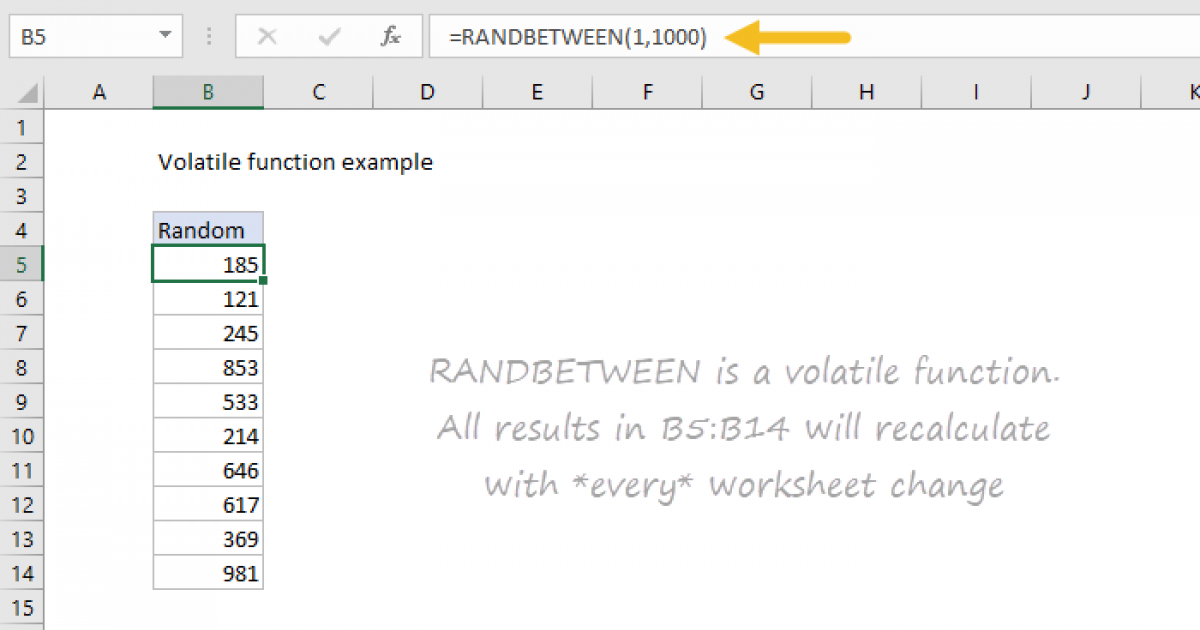Select column G header
Viewport: 1200px width, 630px height.
pos(756,92)
